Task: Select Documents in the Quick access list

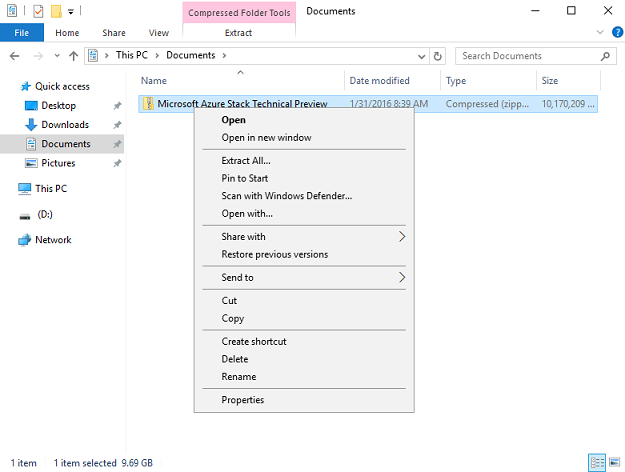Action: [x=62, y=144]
